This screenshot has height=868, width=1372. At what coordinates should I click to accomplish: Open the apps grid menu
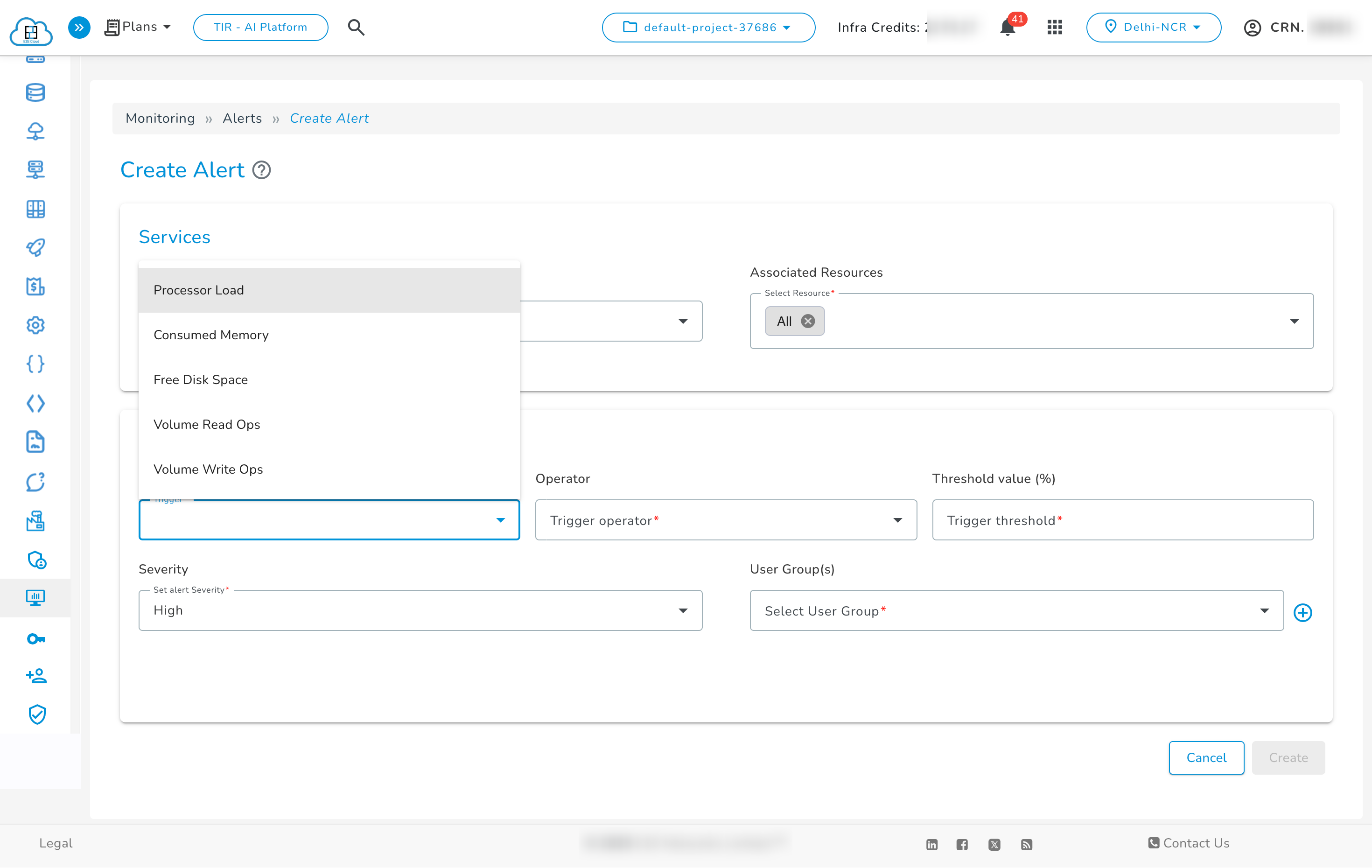(1055, 27)
